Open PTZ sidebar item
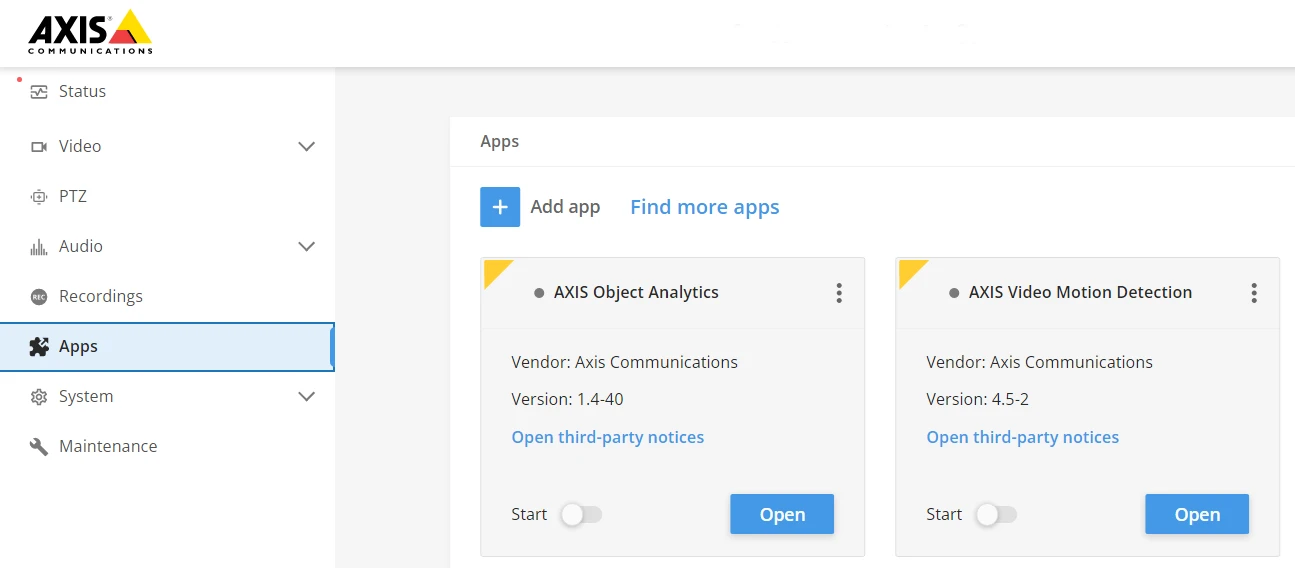 (73, 196)
